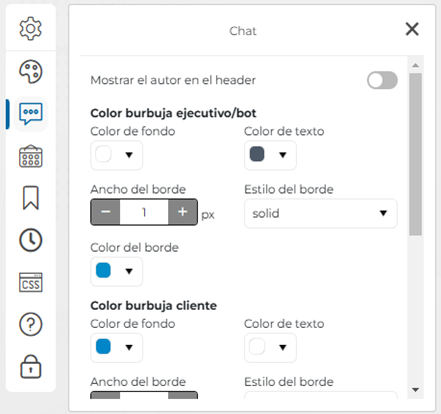Open client bubble Color de texto picker
Screen dimensions: 441x414
pyautogui.click(x=270, y=348)
